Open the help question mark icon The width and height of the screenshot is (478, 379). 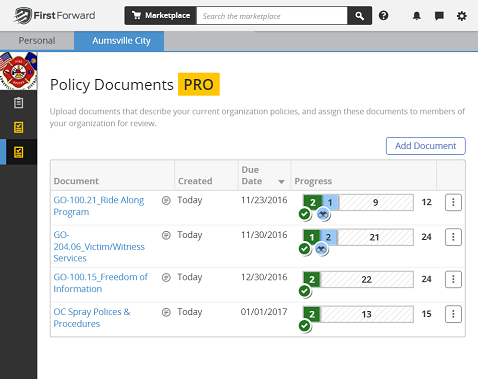point(383,15)
